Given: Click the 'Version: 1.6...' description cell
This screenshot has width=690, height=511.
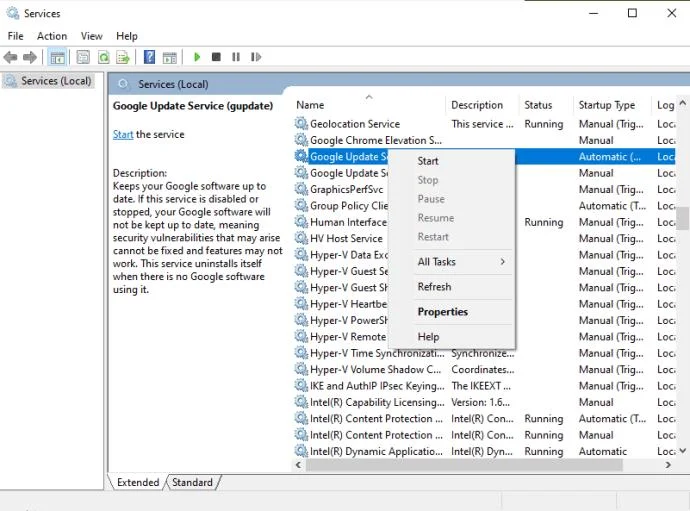Looking at the screenshot, I should click(481, 402).
